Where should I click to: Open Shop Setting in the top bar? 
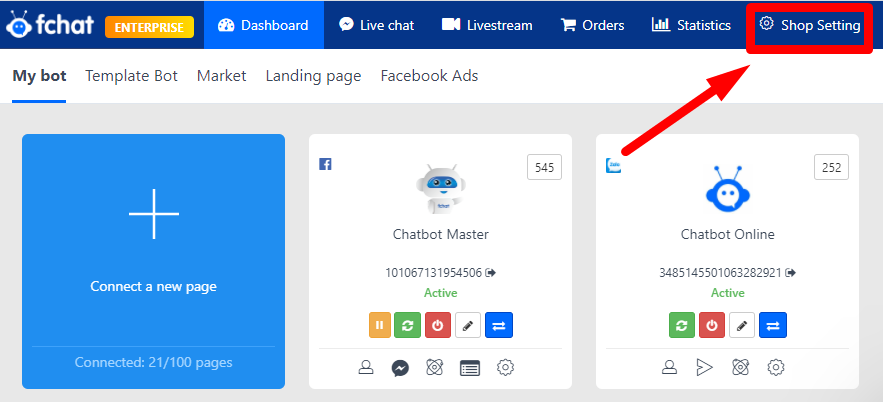(809, 25)
